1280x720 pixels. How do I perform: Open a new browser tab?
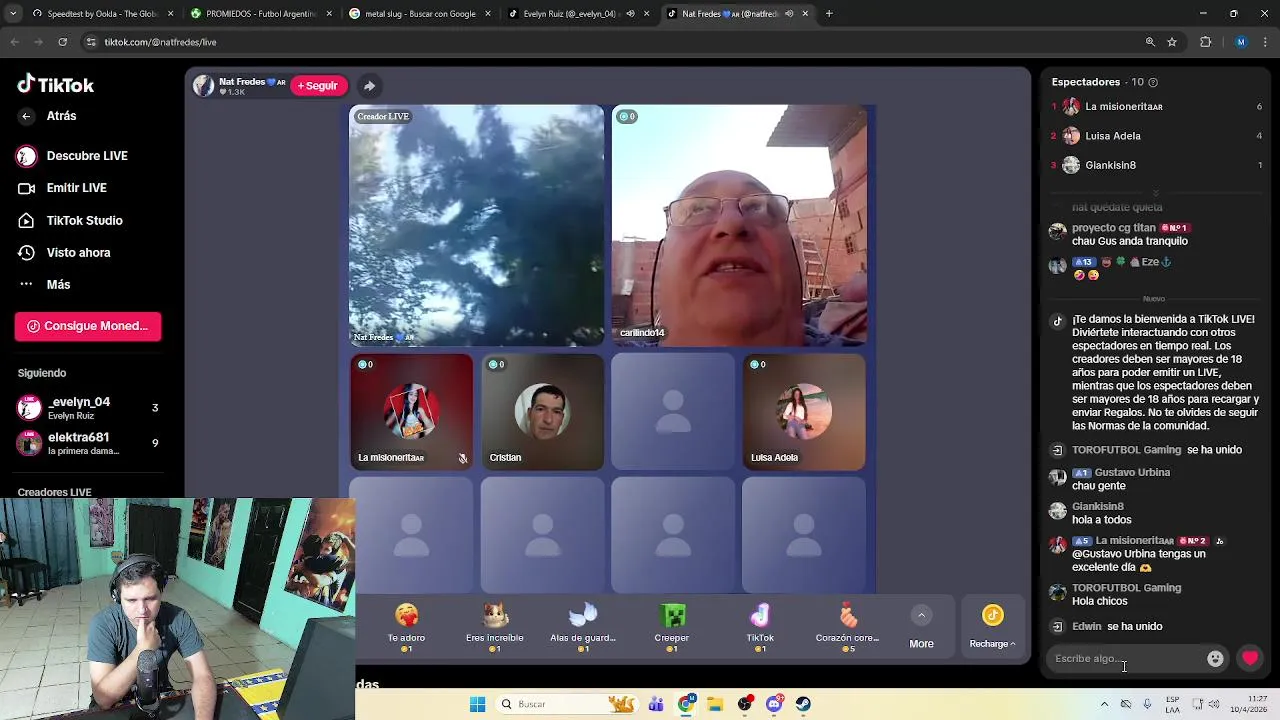[x=829, y=14]
